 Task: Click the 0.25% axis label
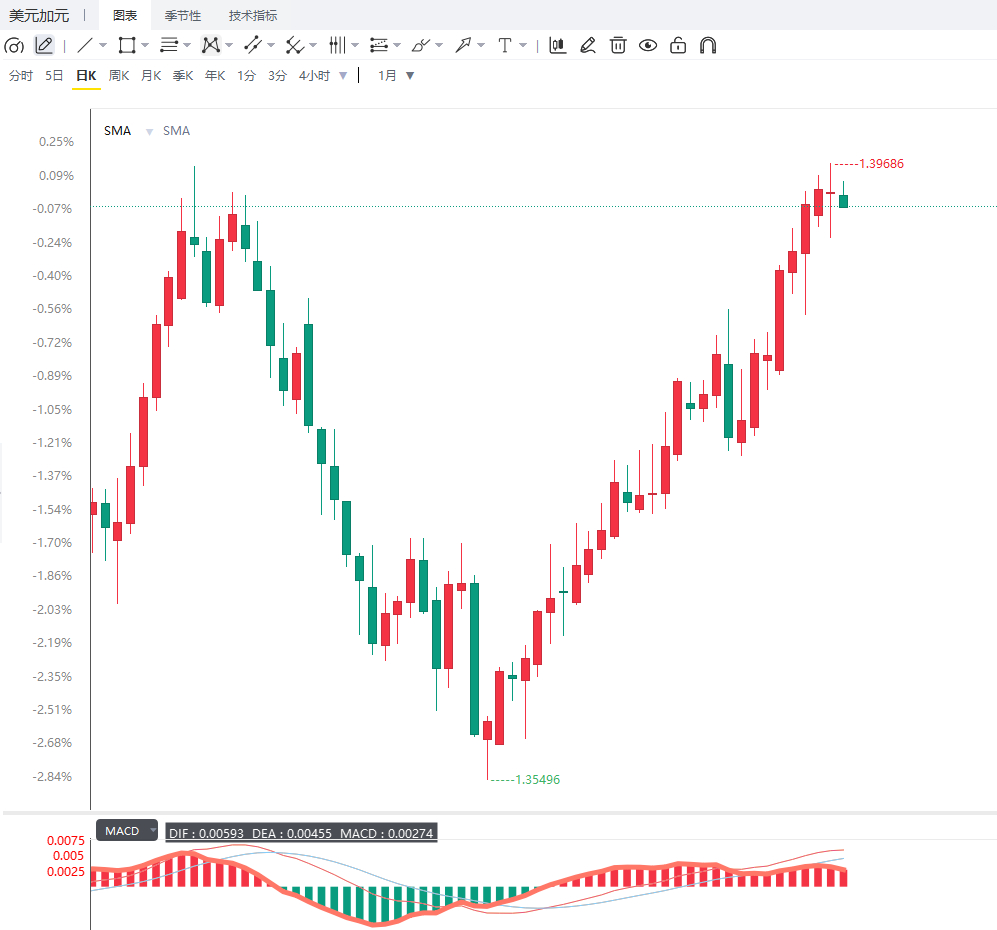[57, 142]
